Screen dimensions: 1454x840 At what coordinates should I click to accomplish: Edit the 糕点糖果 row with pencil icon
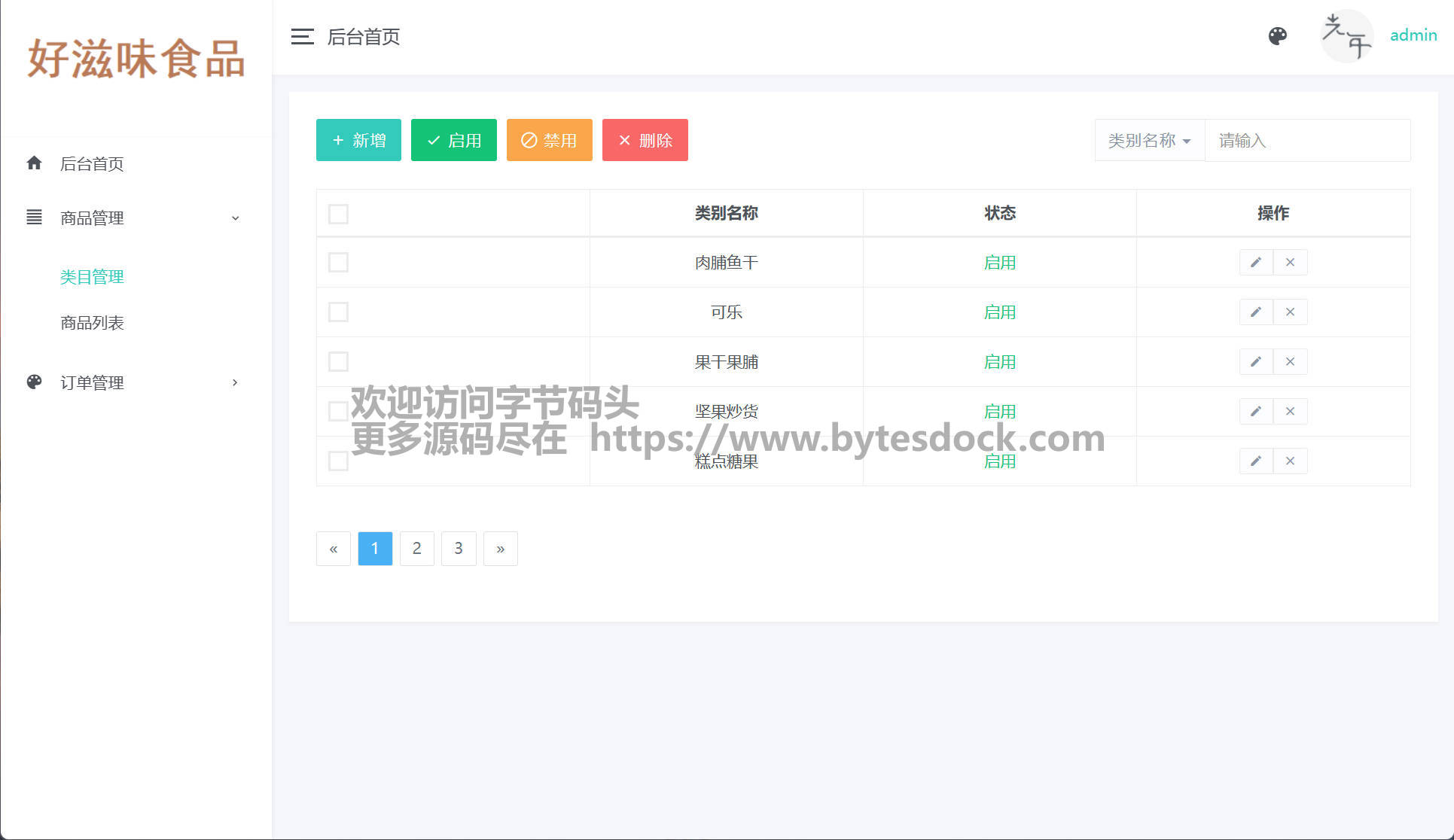pyautogui.click(x=1255, y=461)
